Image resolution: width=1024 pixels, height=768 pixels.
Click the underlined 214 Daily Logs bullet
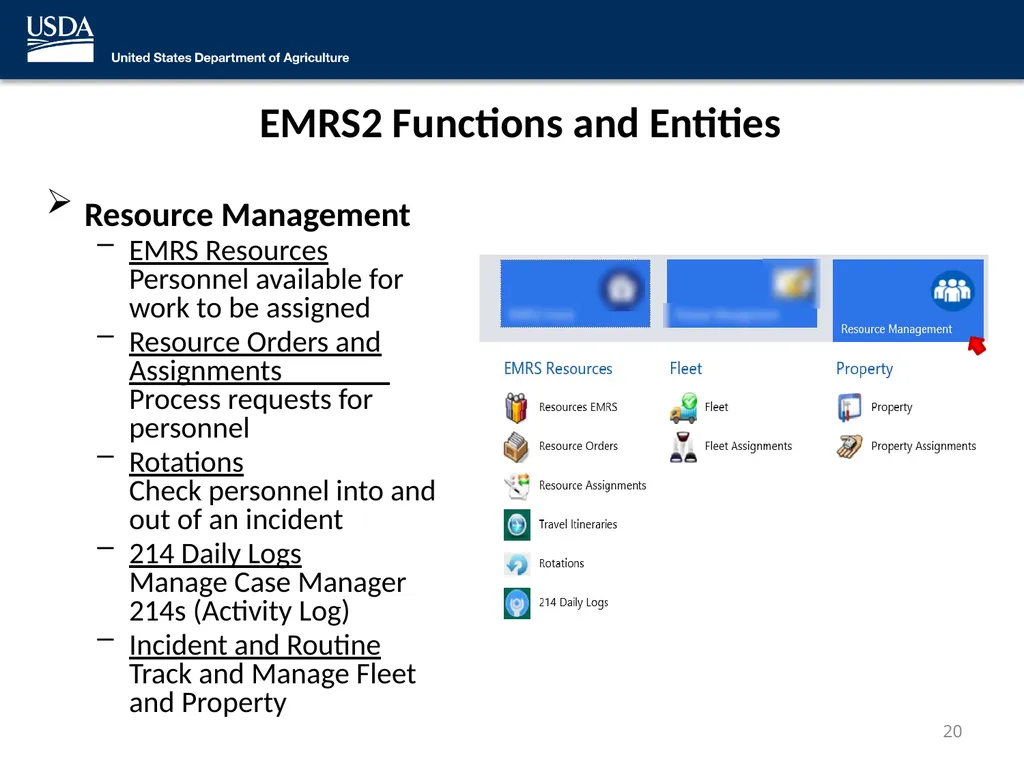point(215,554)
